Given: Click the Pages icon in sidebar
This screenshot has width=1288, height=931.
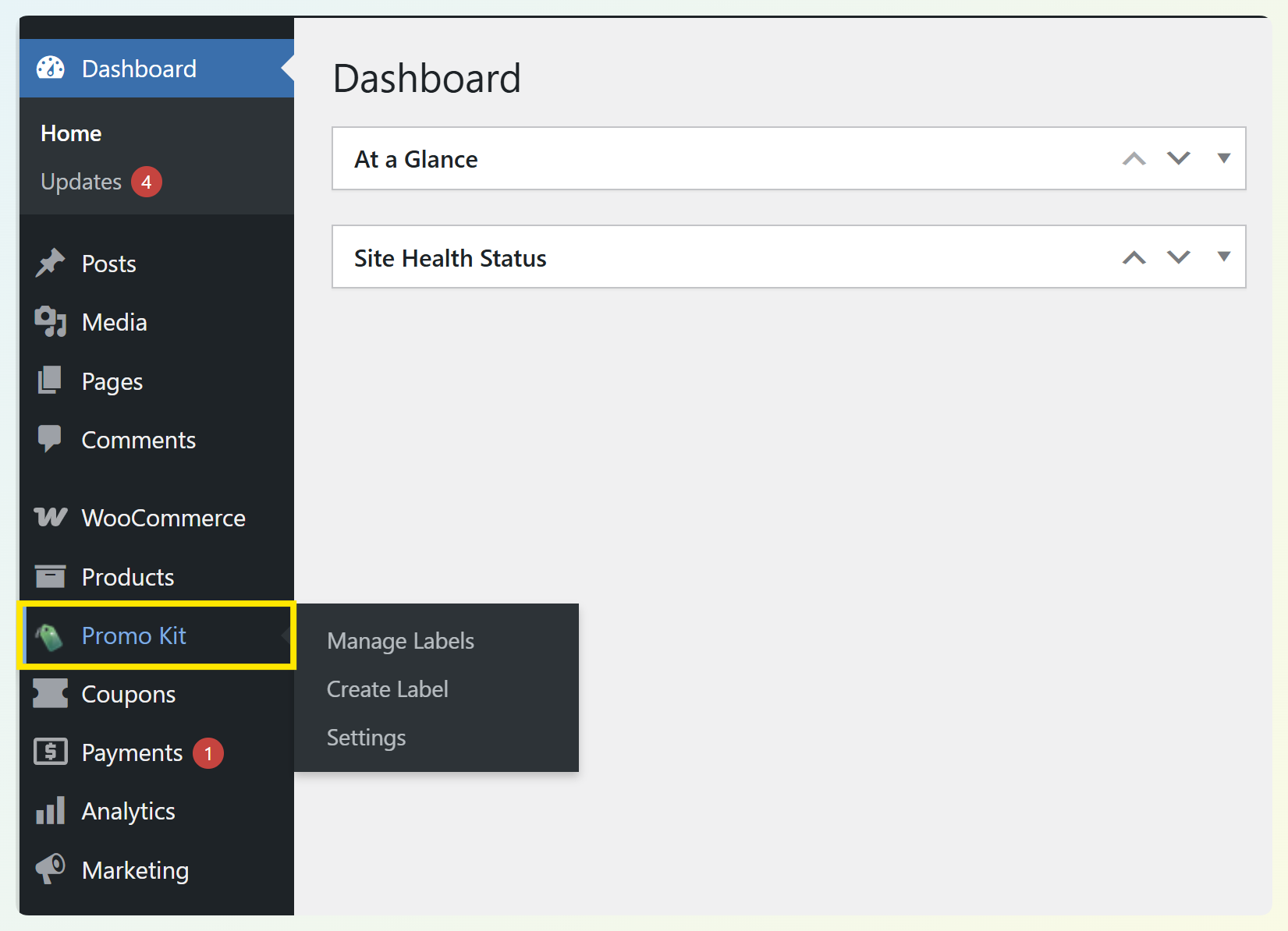Looking at the screenshot, I should pos(51,381).
